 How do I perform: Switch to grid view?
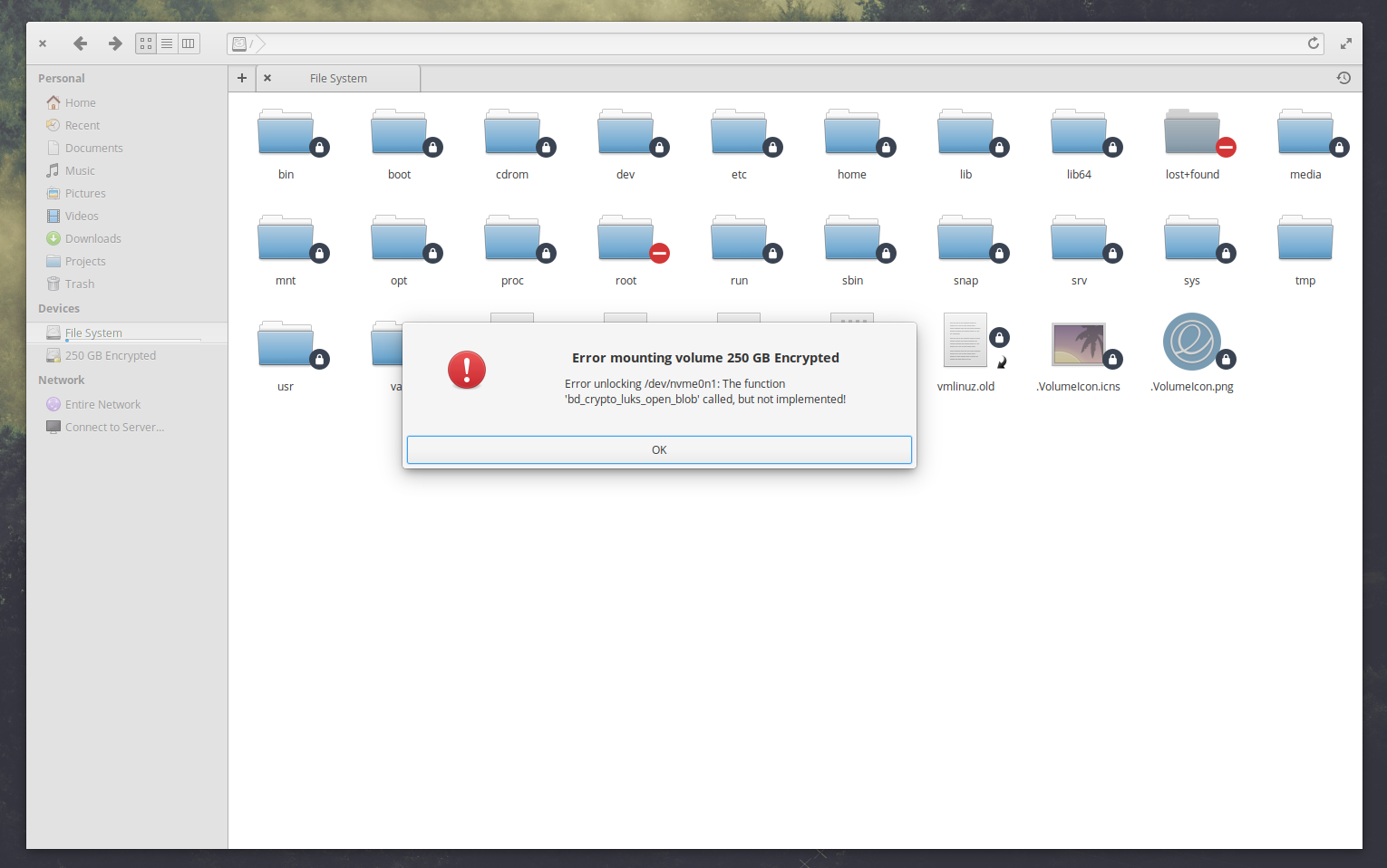(x=146, y=43)
